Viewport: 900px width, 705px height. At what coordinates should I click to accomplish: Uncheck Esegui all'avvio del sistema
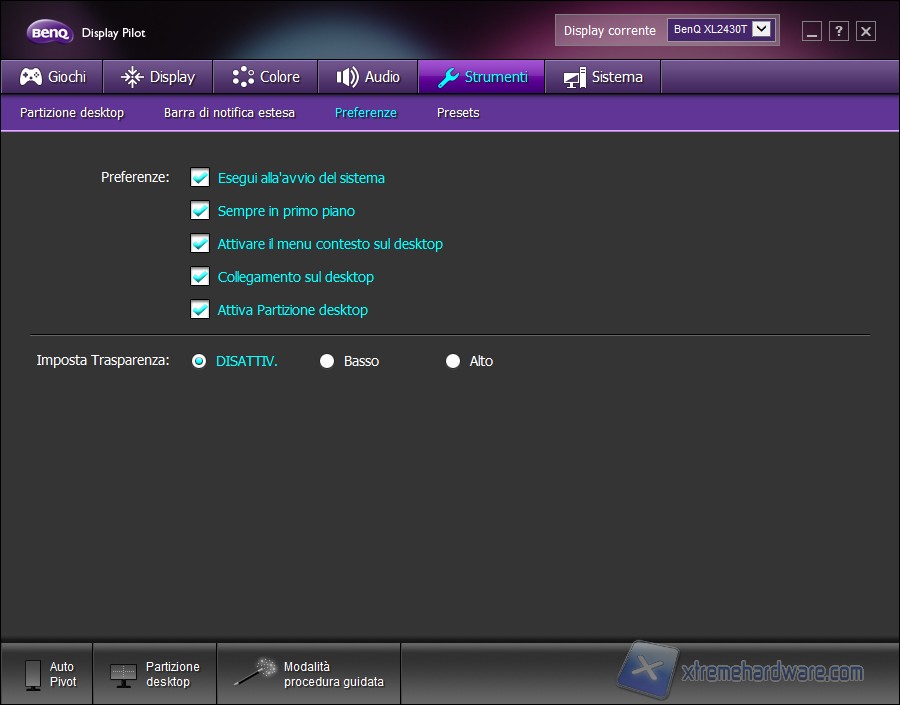pyautogui.click(x=200, y=178)
